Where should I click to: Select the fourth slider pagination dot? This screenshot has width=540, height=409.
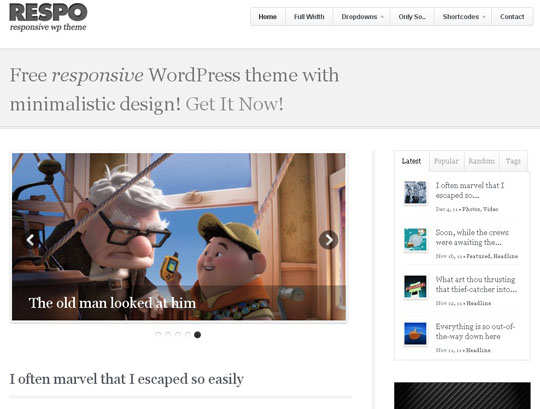(188, 334)
